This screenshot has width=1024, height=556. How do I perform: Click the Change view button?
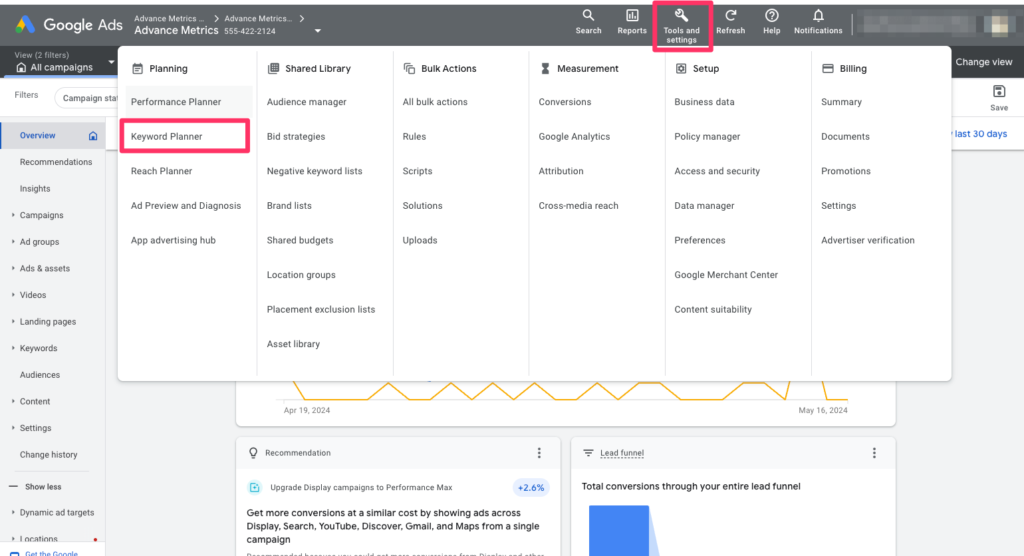[x=984, y=62]
